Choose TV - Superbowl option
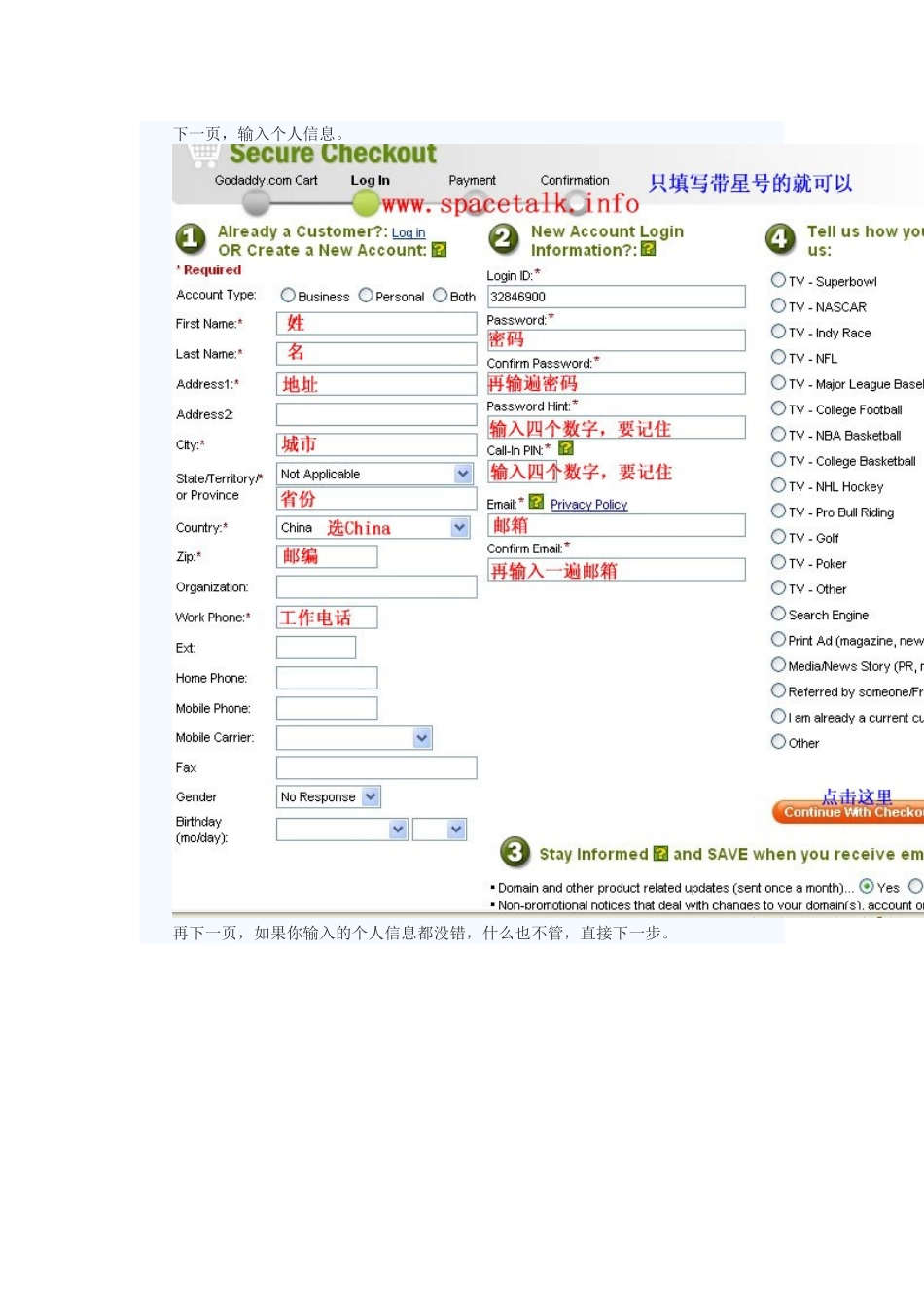Image resolution: width=924 pixels, height=1307 pixels. click(778, 280)
